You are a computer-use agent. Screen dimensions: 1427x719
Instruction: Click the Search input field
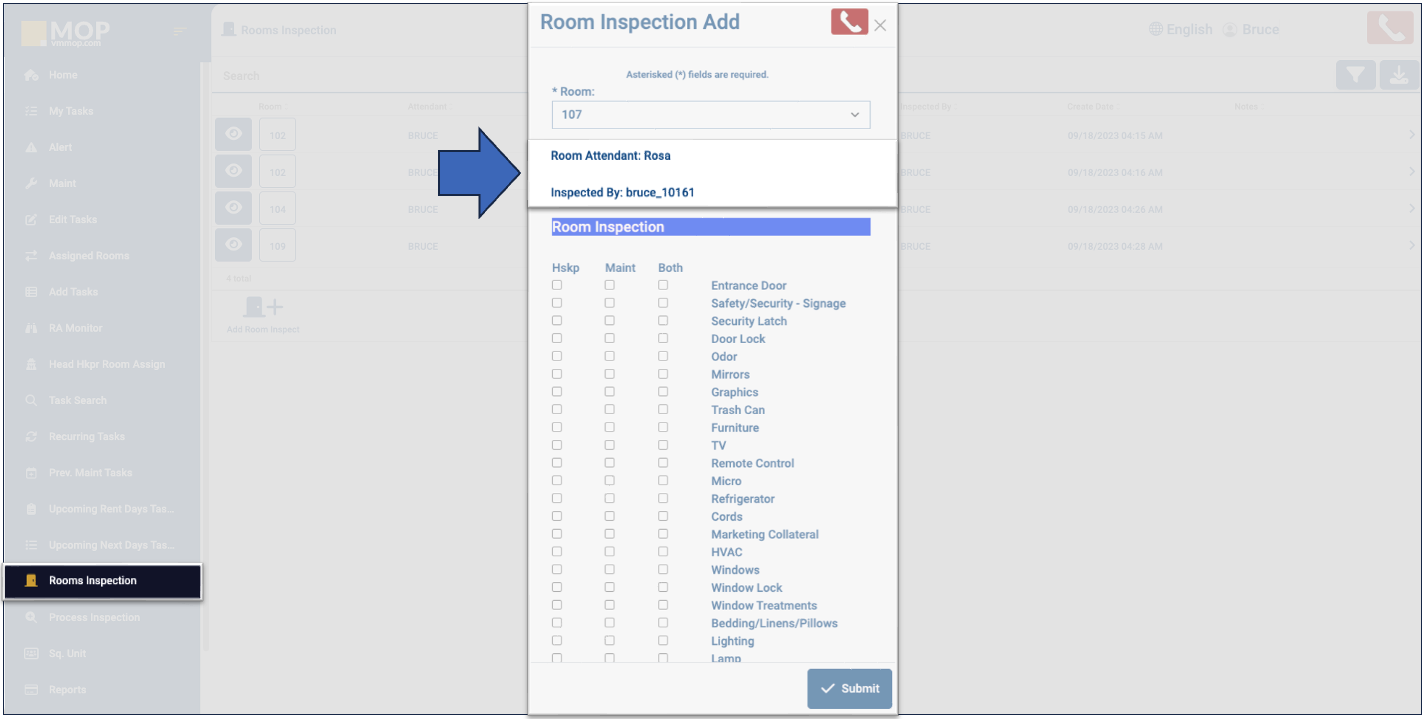coord(370,76)
